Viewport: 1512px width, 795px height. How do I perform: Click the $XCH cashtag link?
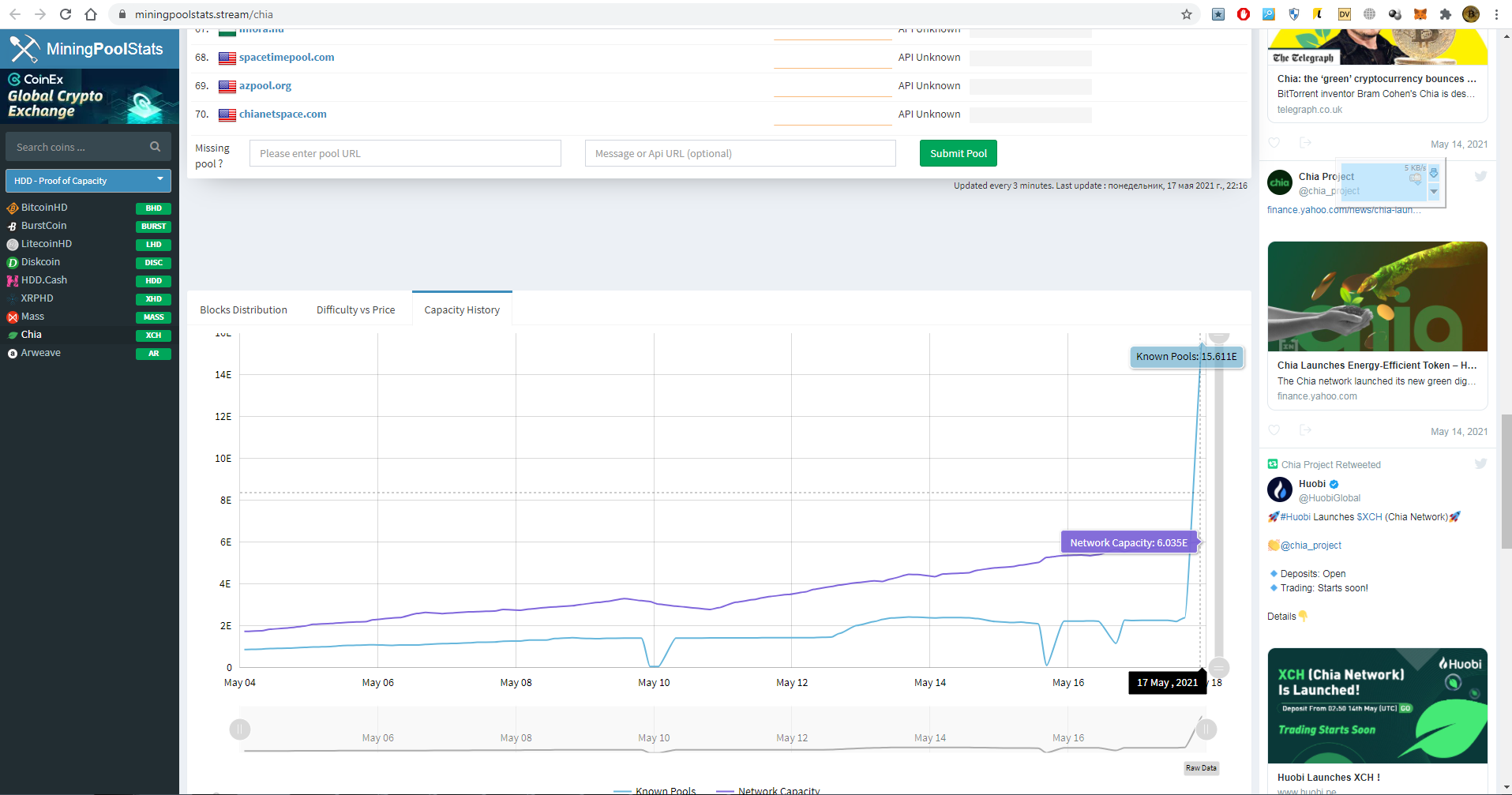(x=1369, y=517)
